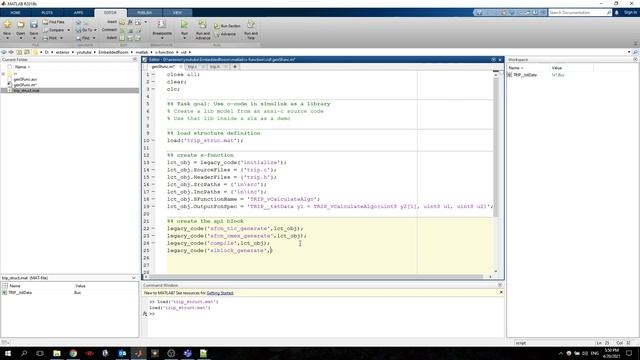The height and width of the screenshot is (360, 640).
Task: Open the Editor panel actions menu
Action: (493, 60)
